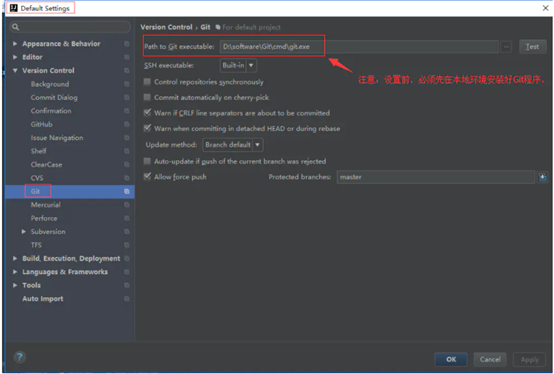Viewport: 554px width, 374px height.
Task: Click the Test button for Git executable
Action: [x=532, y=47]
